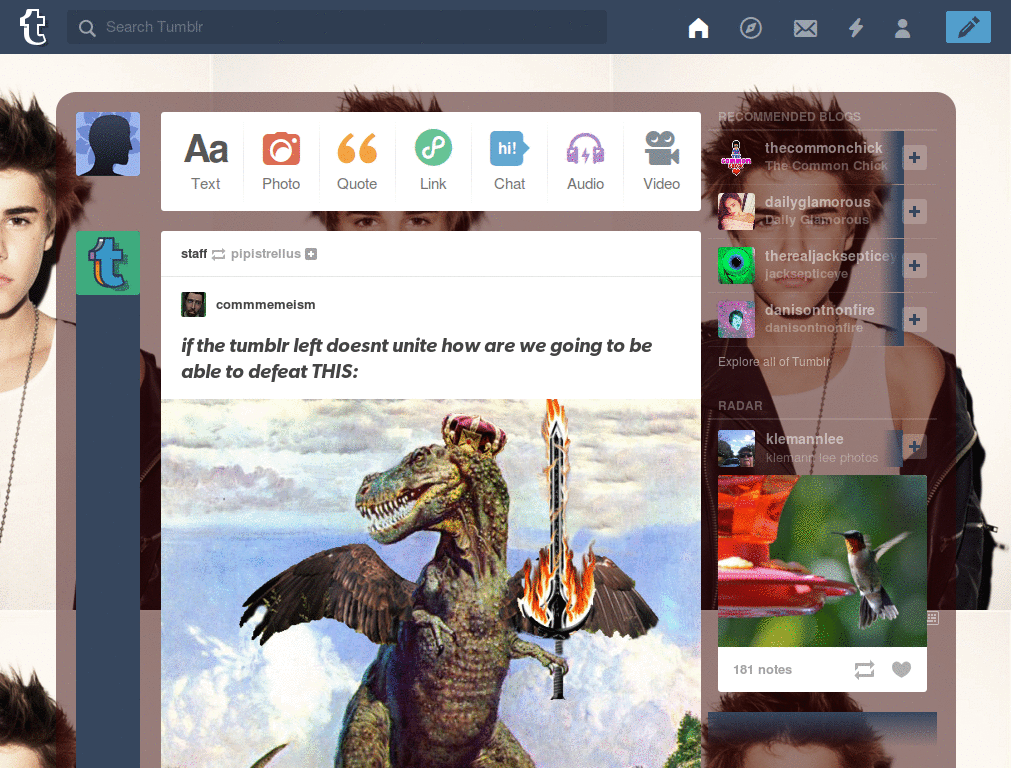
Task: Open the Account person icon
Action: coord(903,28)
